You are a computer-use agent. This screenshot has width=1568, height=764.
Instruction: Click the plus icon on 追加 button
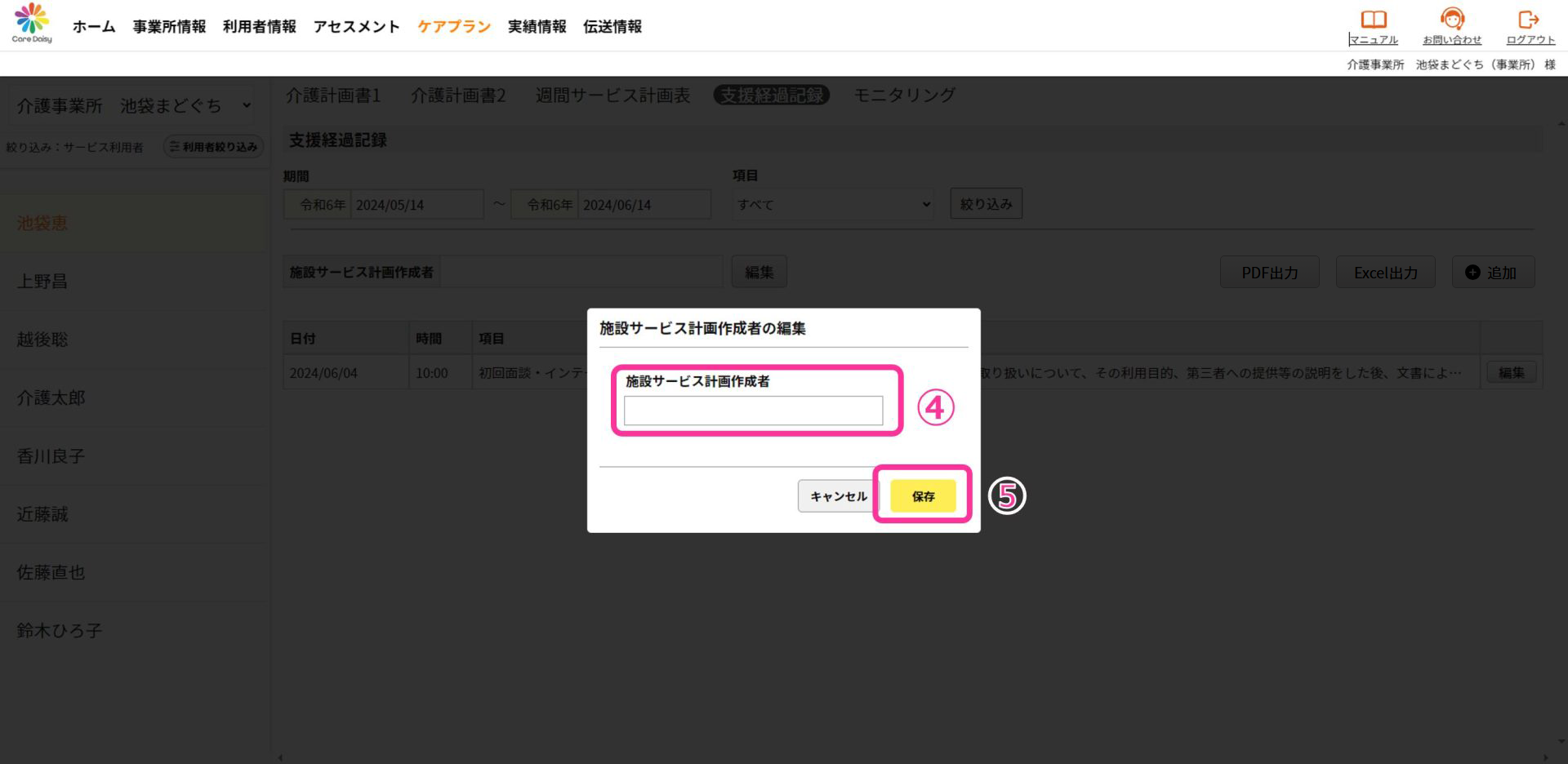1472,273
